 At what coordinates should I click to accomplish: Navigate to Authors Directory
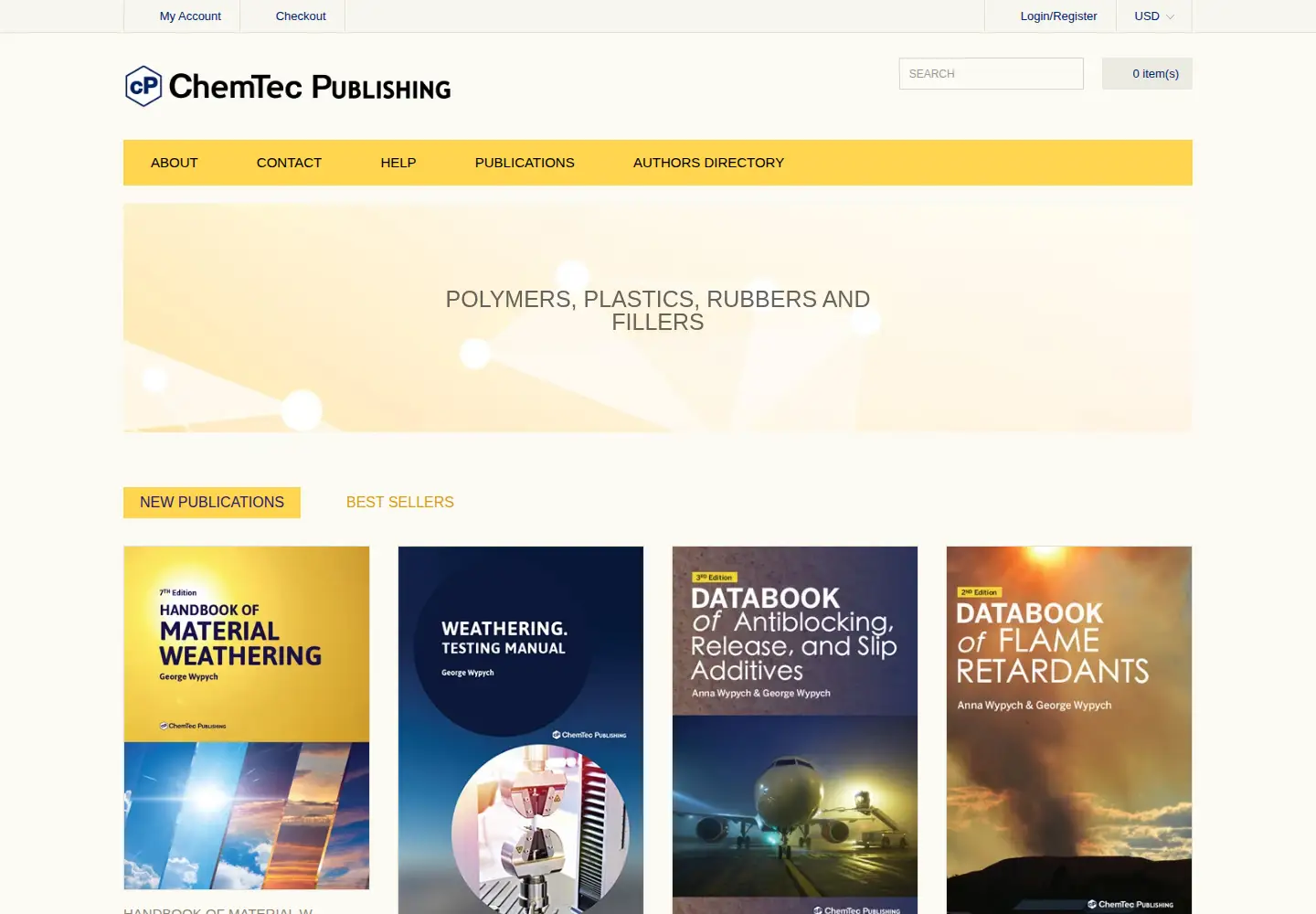[708, 163]
